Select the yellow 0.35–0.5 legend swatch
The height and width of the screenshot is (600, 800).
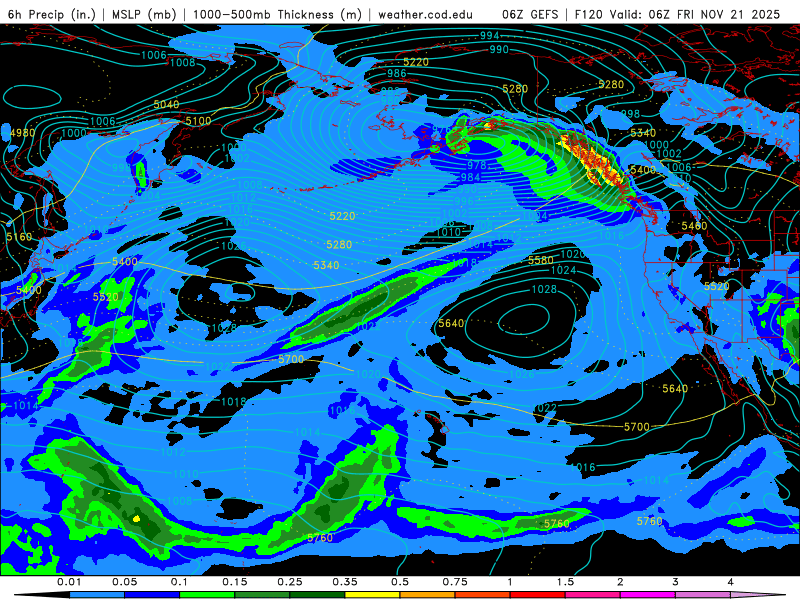(x=372, y=595)
